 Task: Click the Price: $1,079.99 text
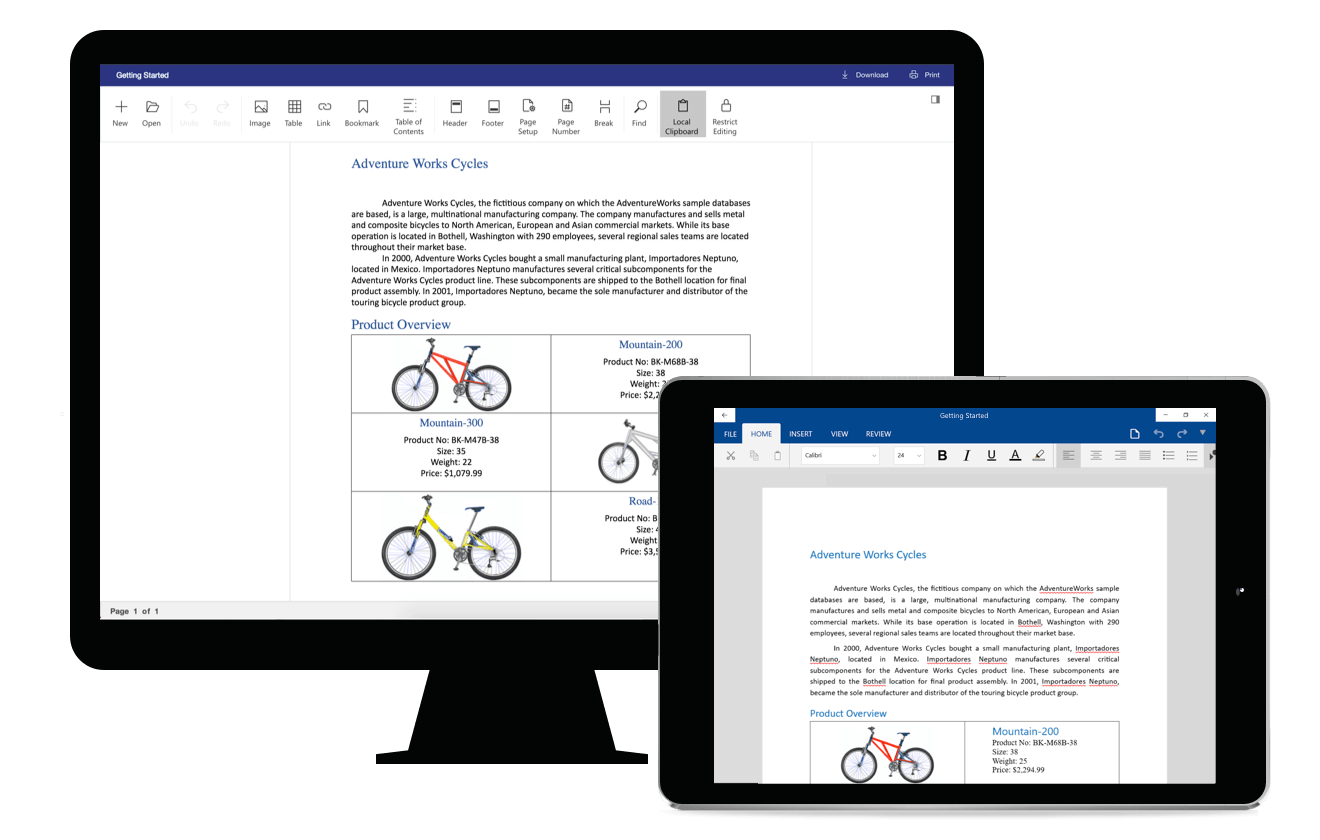point(451,473)
